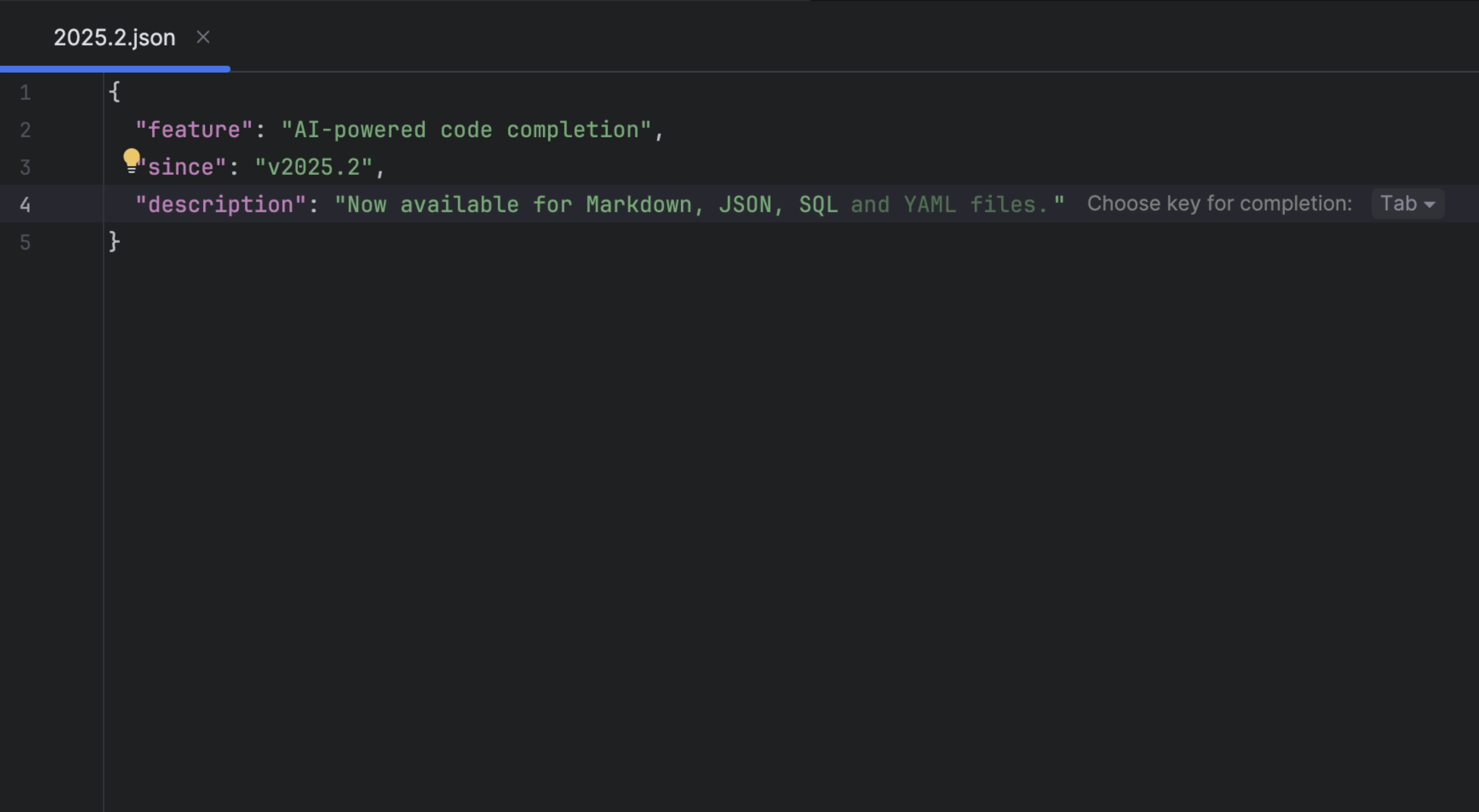Click line number 4 in gutter
This screenshot has width=1479, height=812.
(26, 204)
